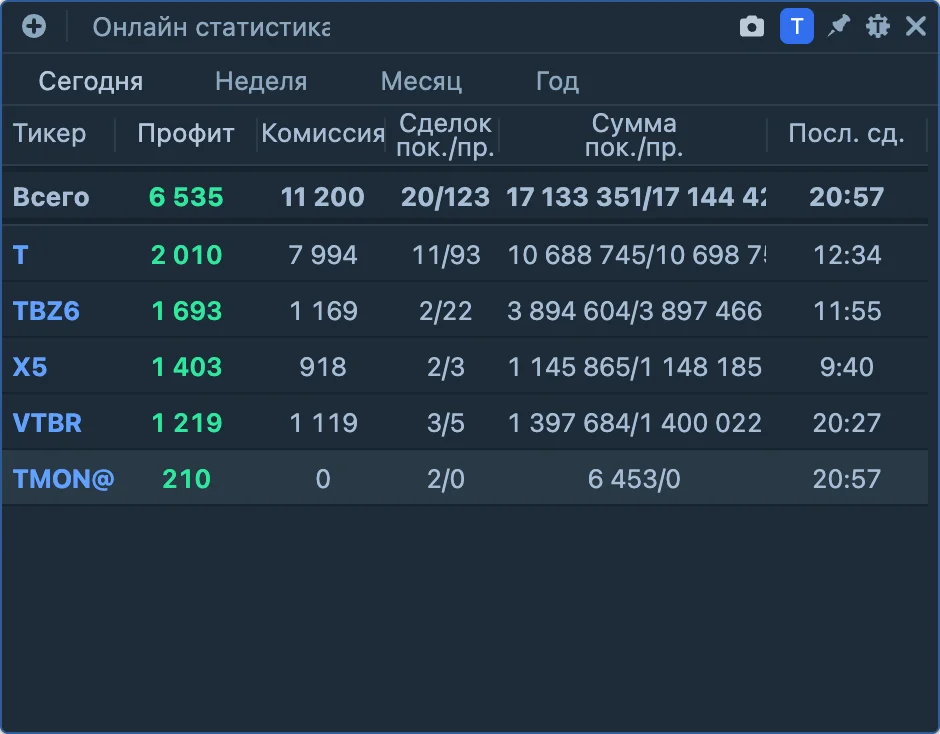Sort by the Сумма пок./пр. column header
940x734 pixels.
[634, 135]
